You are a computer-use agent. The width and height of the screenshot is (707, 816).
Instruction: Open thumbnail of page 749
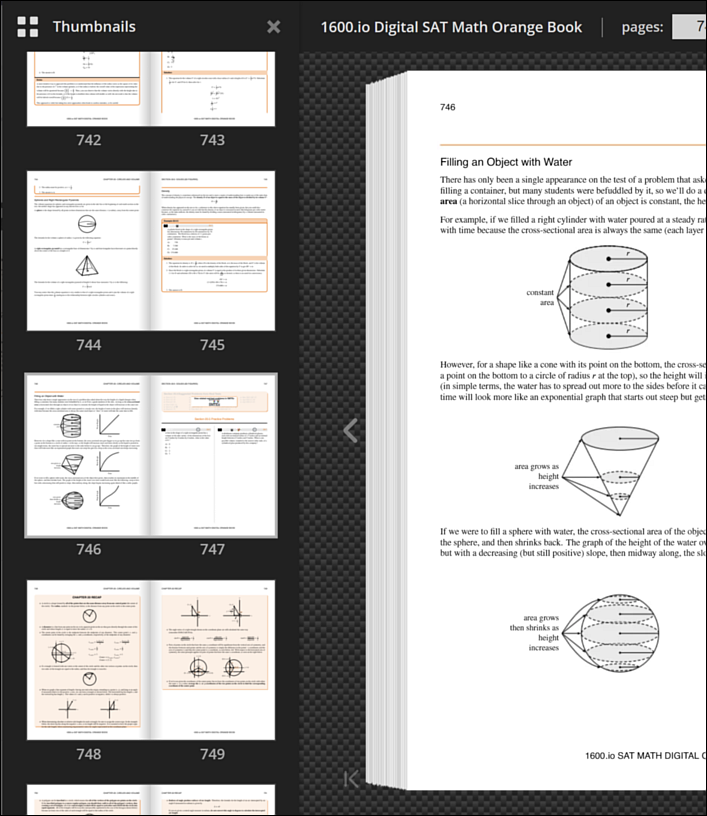pyautogui.click(x=213, y=660)
